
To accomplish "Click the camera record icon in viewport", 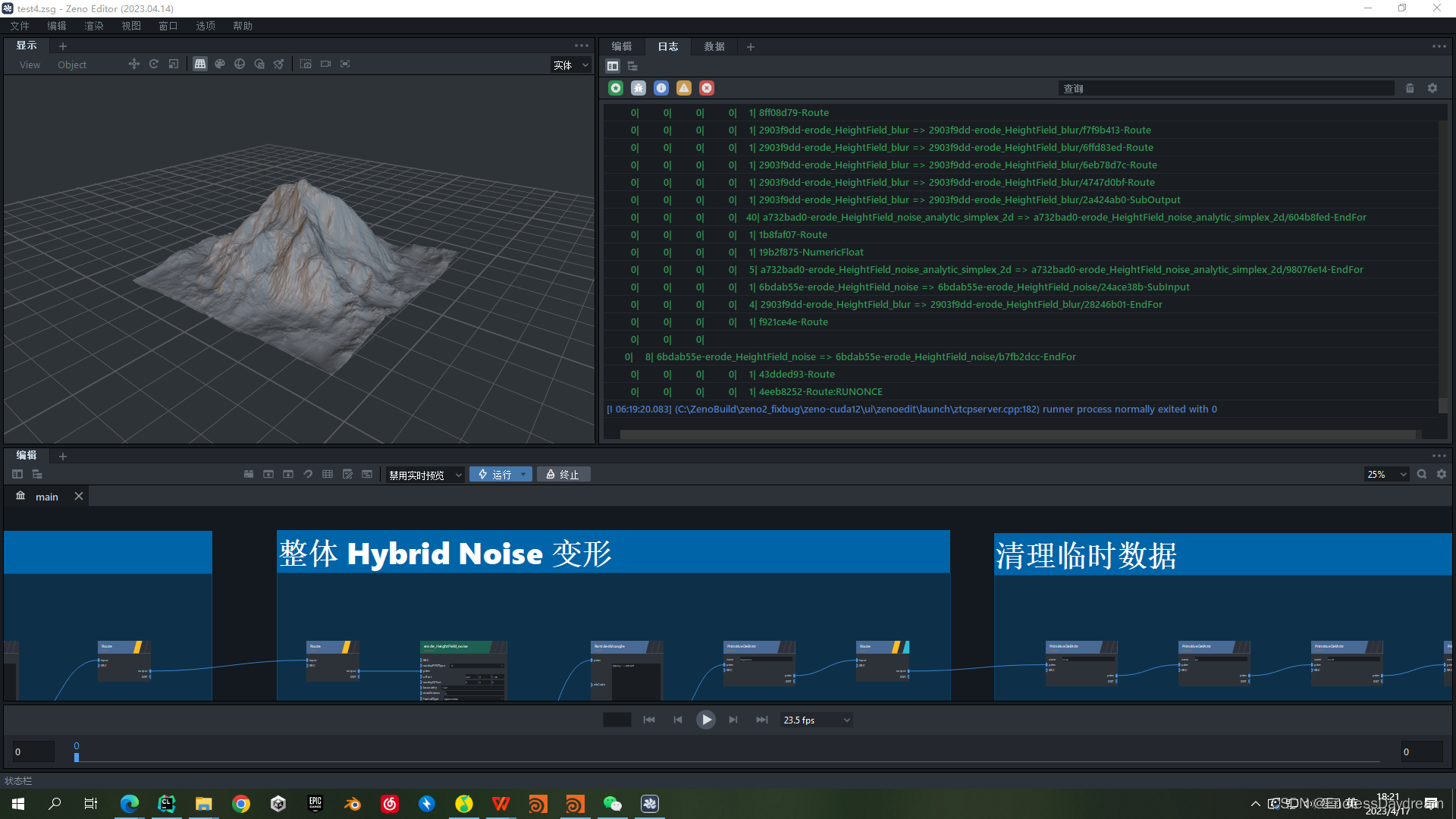I will [x=325, y=64].
